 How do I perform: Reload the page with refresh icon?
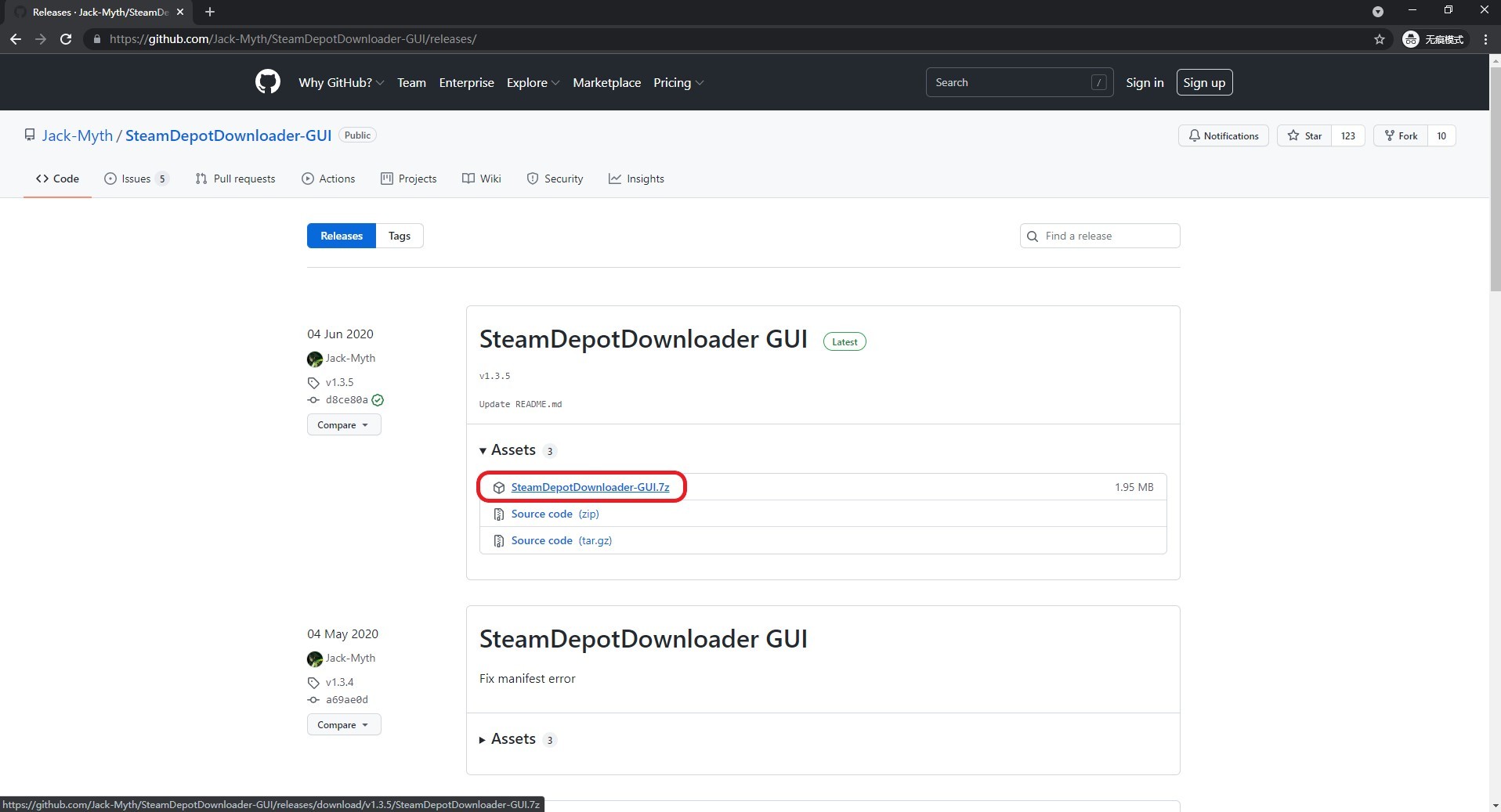(x=66, y=39)
